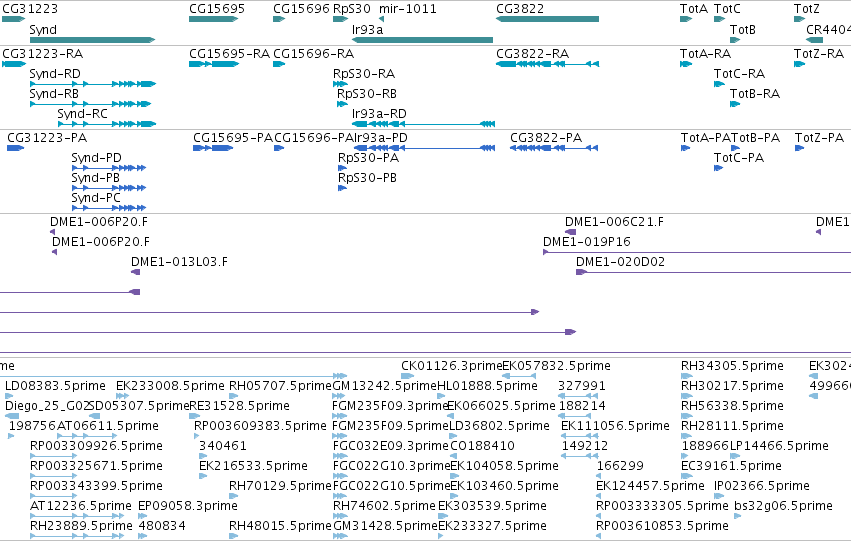Click the RP003610853.5prime EST label
851x541 pixels.
point(662,526)
